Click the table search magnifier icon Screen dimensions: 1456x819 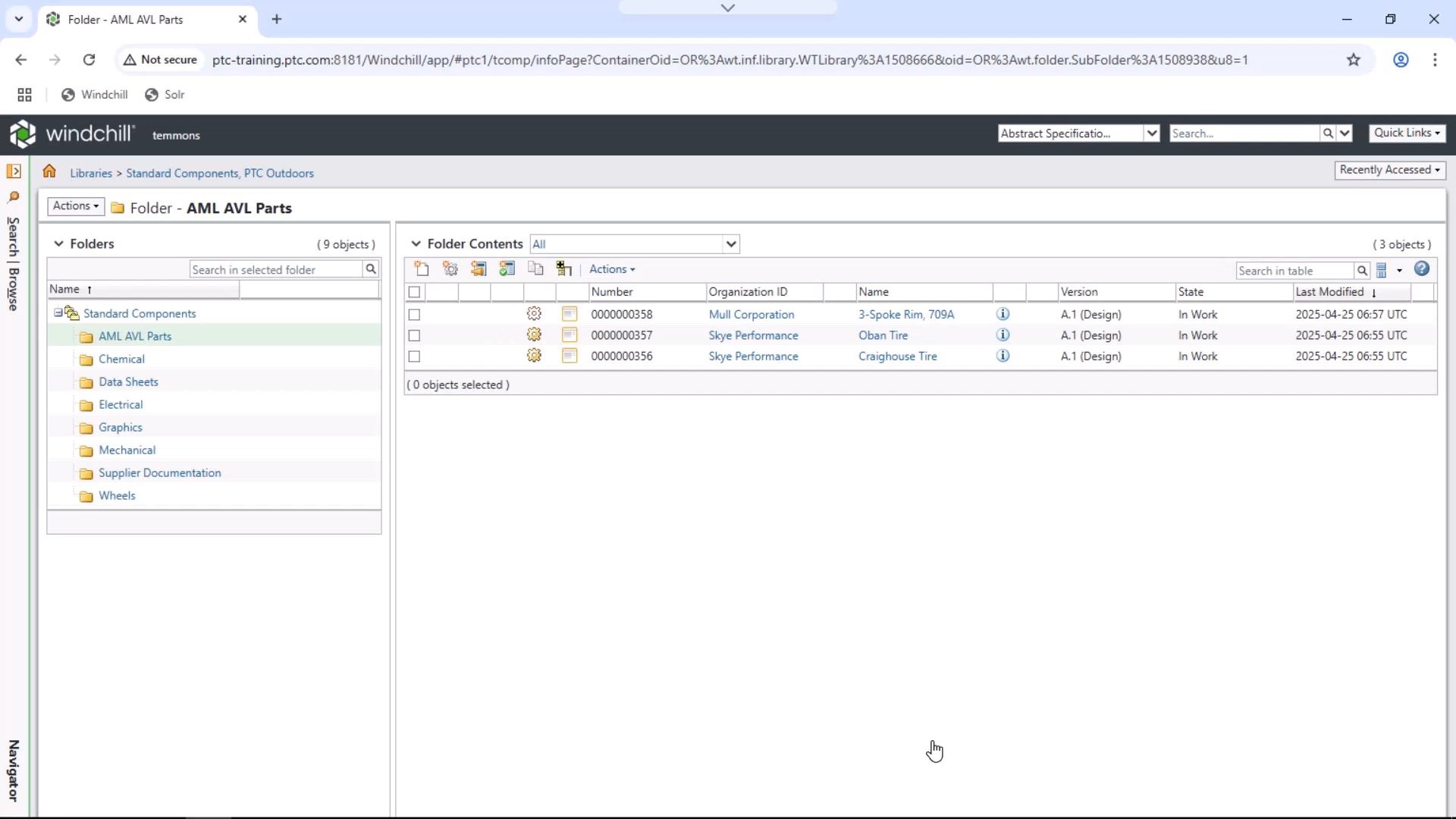click(1362, 271)
